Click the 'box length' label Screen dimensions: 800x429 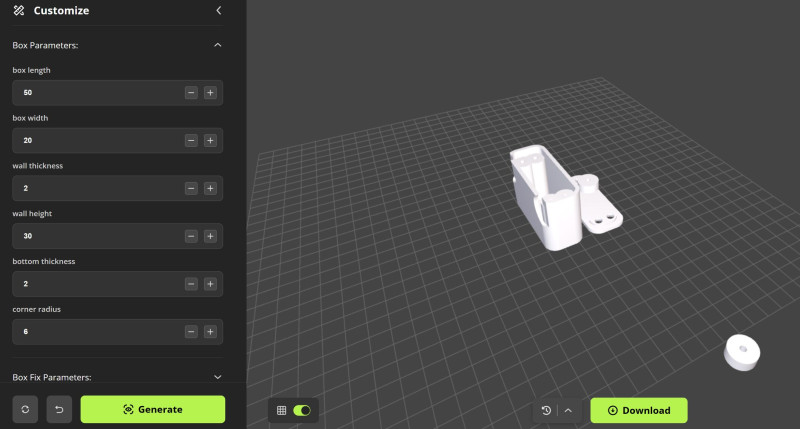coord(32,70)
